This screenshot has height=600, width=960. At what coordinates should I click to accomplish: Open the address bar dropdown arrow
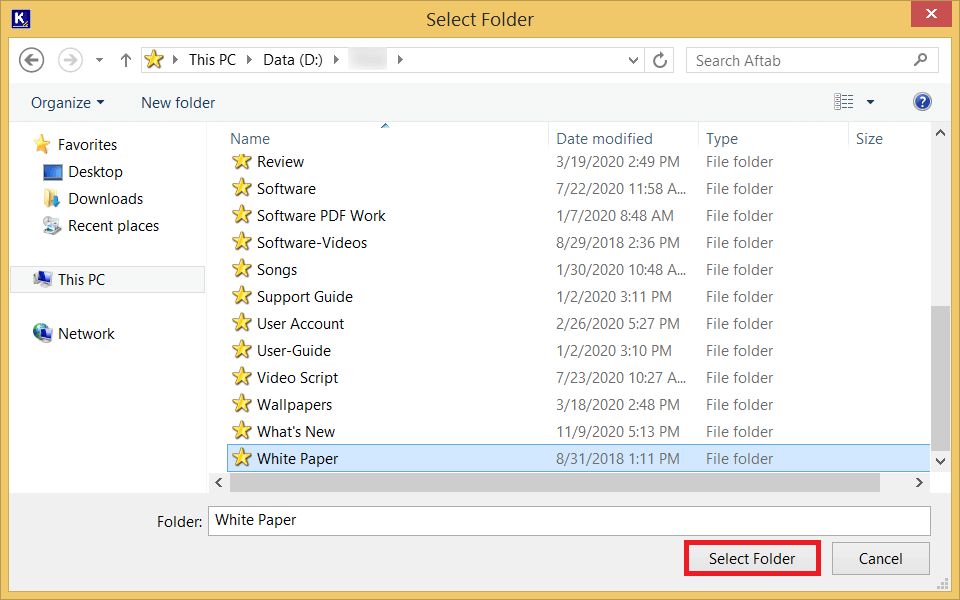[x=633, y=60]
